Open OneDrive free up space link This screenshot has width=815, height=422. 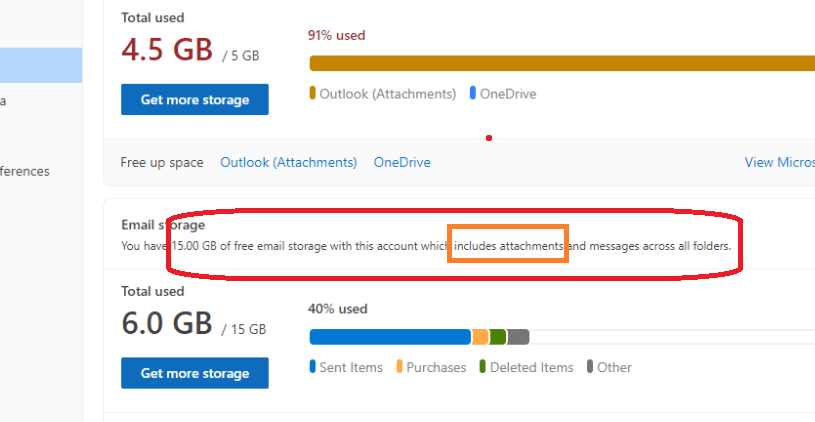click(x=402, y=162)
